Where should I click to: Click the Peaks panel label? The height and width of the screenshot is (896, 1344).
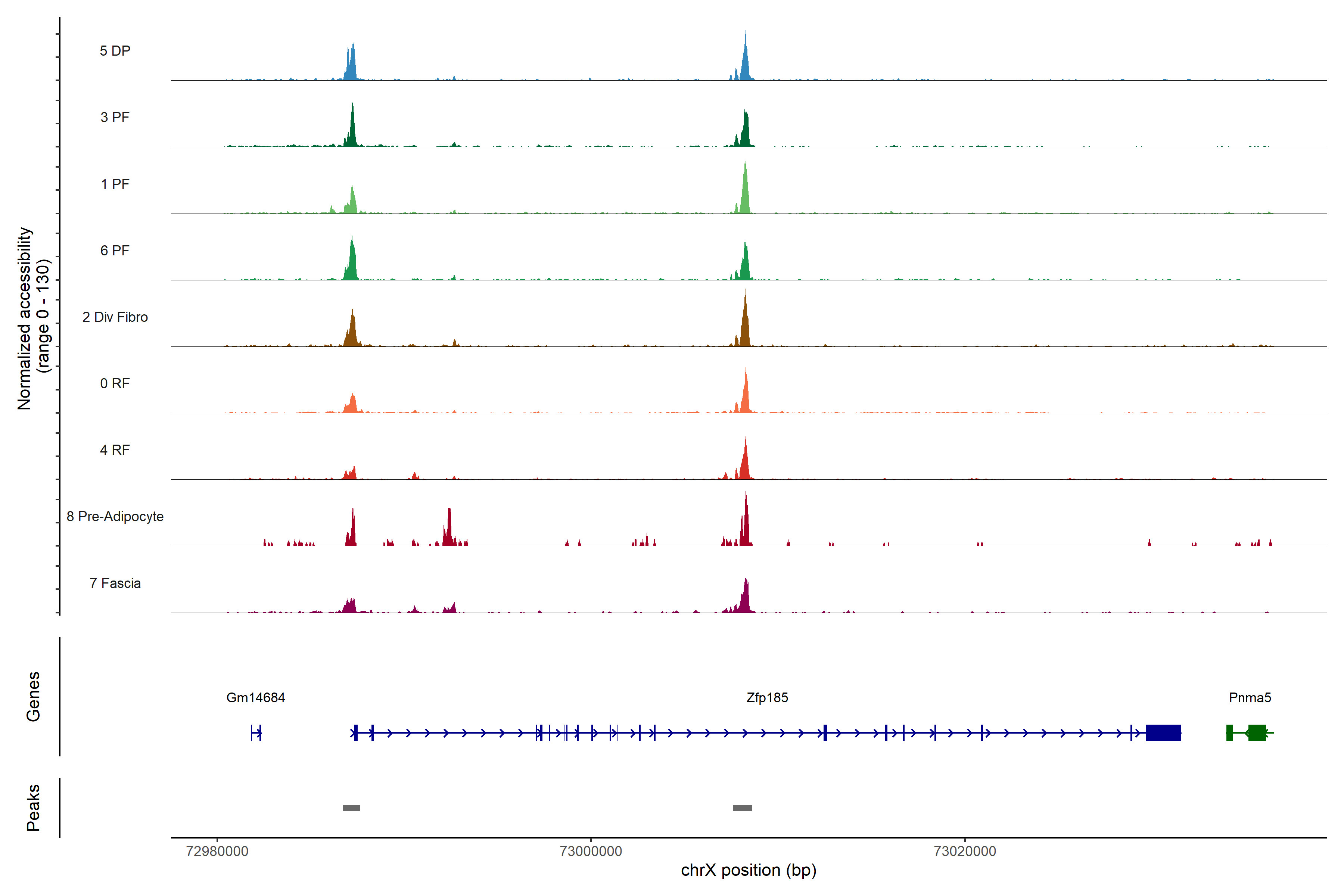tap(33, 808)
